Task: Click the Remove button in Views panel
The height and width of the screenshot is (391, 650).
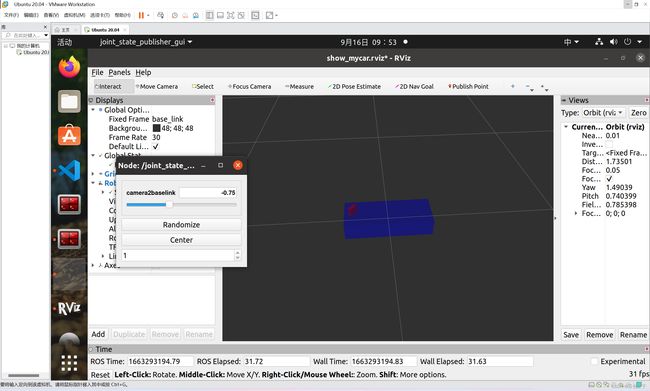Action: tap(599, 335)
